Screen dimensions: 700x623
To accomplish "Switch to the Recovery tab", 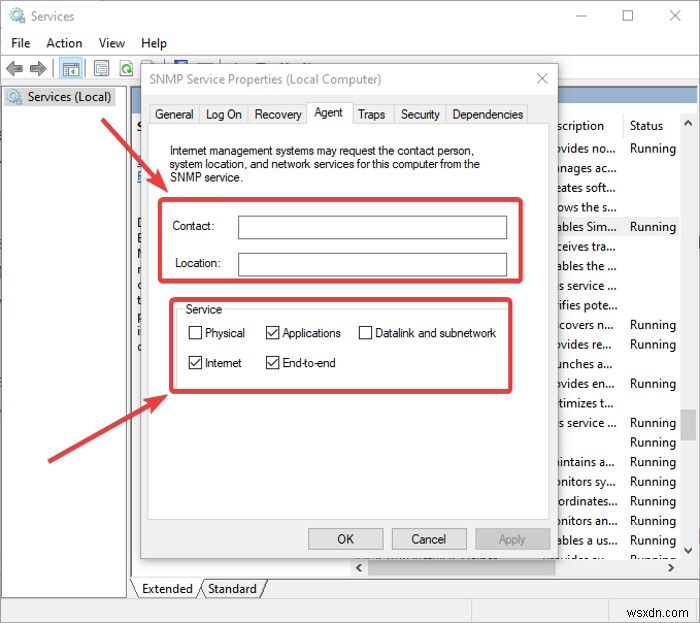I will [x=278, y=114].
